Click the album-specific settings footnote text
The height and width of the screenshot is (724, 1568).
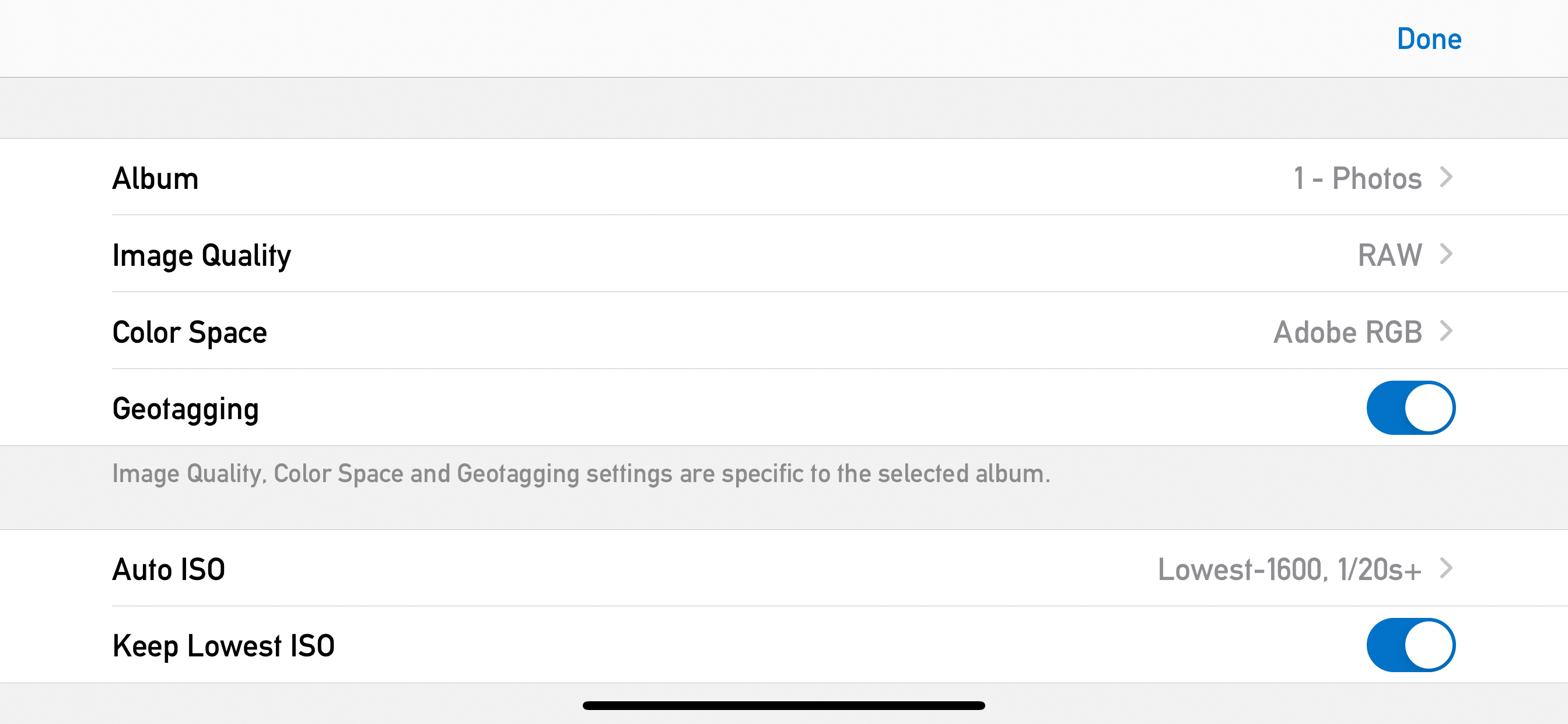[x=580, y=473]
